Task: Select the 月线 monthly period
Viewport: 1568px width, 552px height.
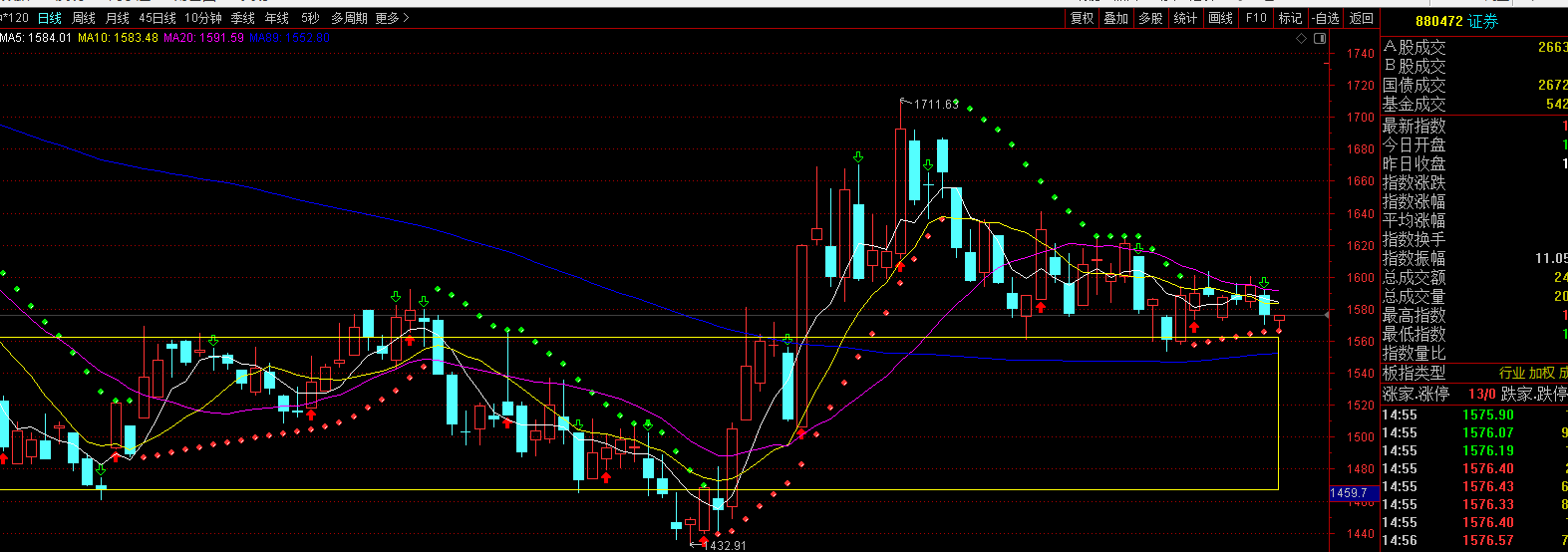Action: pos(118,18)
